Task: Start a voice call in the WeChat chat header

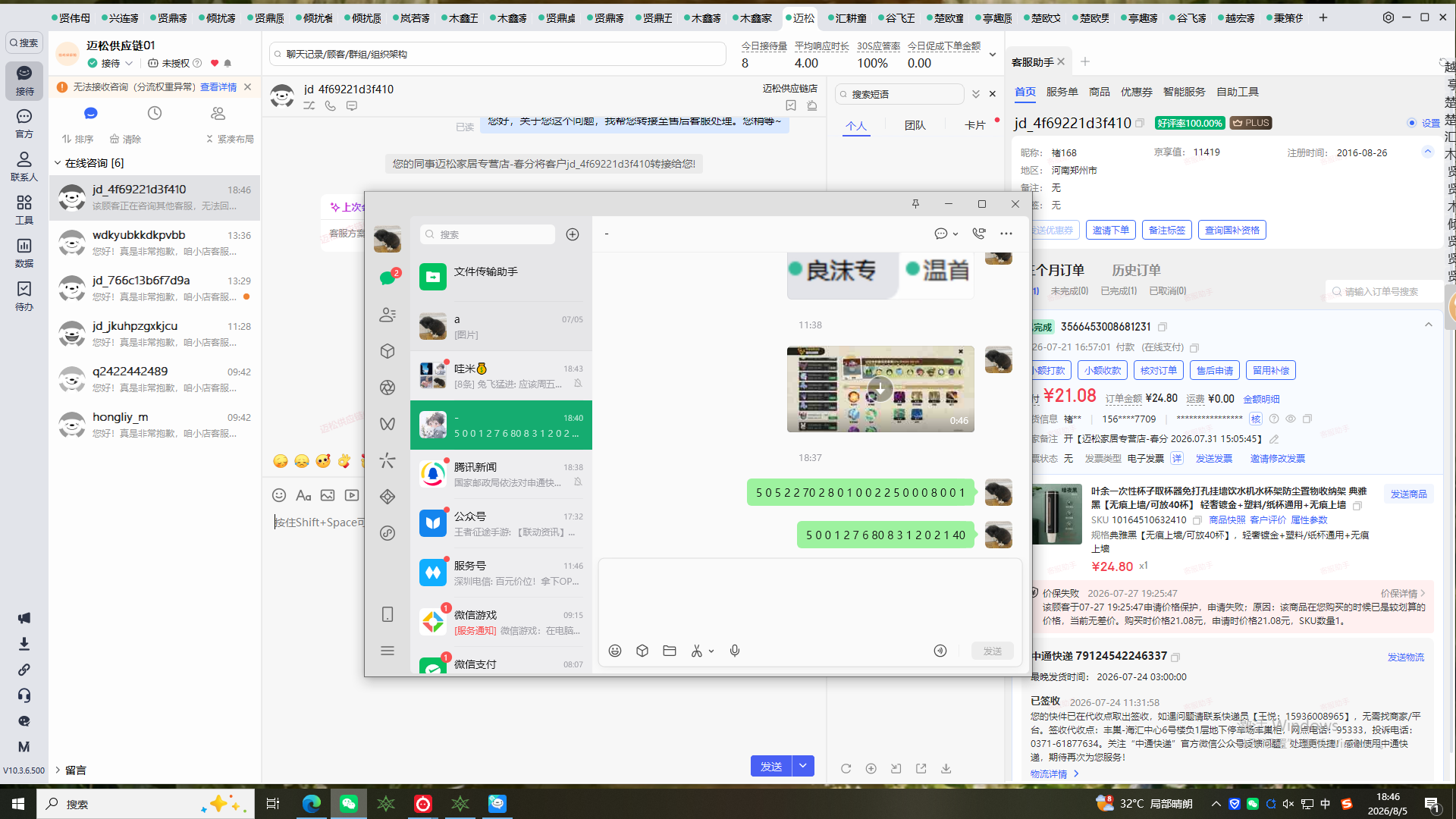Action: (979, 234)
